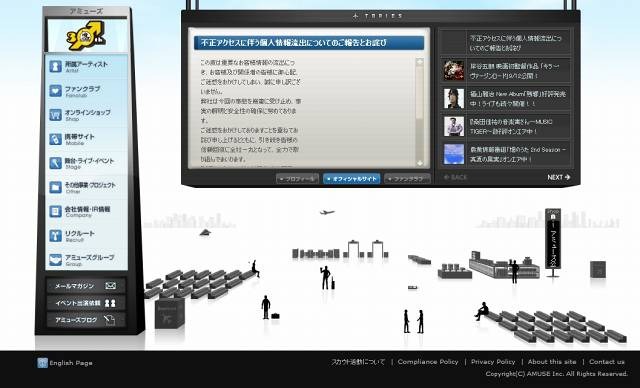Open the Contact us link

click(x=607, y=361)
